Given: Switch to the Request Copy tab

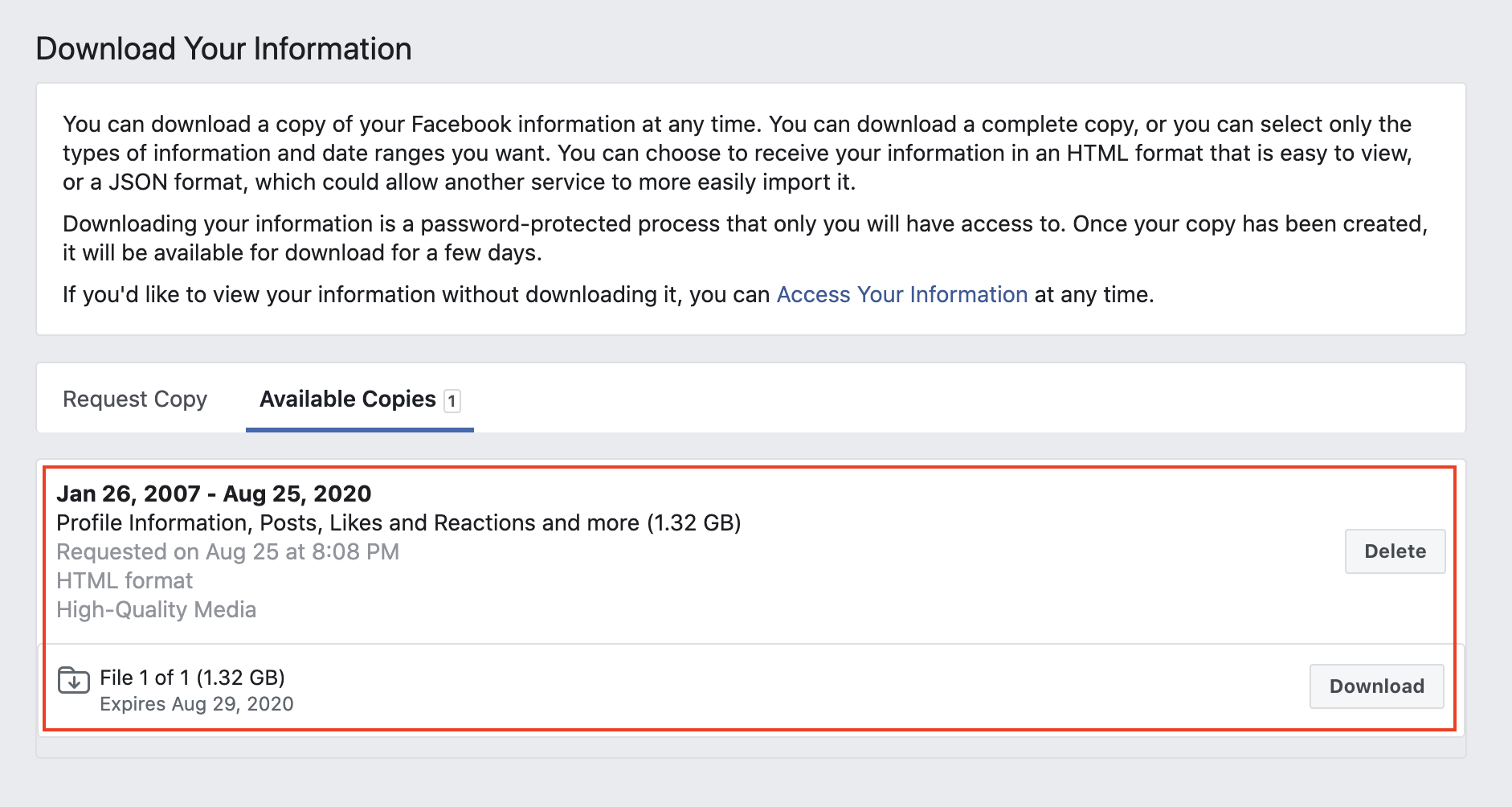Looking at the screenshot, I should point(135,399).
